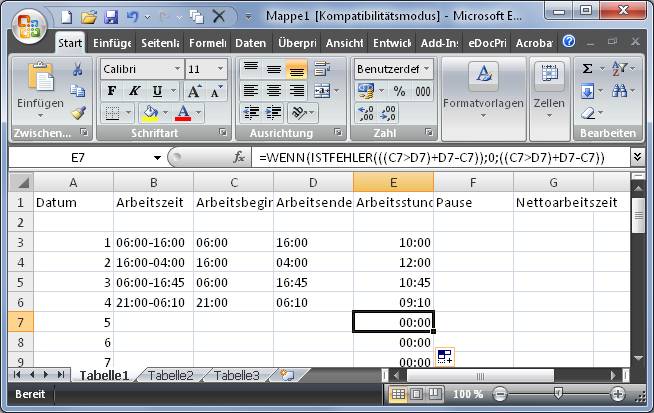Apply red font color A

(x=183, y=113)
